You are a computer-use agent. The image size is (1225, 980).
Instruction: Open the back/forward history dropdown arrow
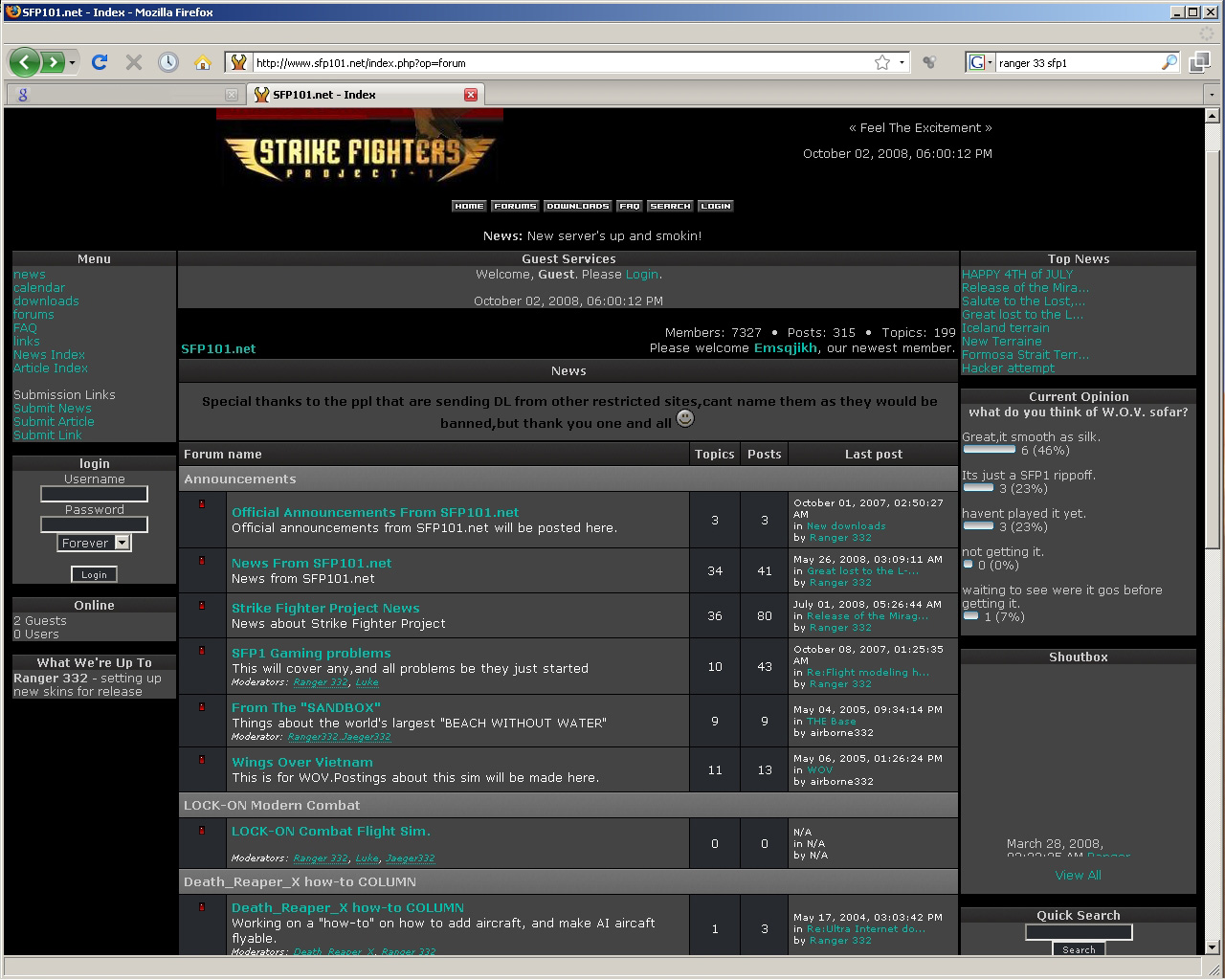pos(72,63)
